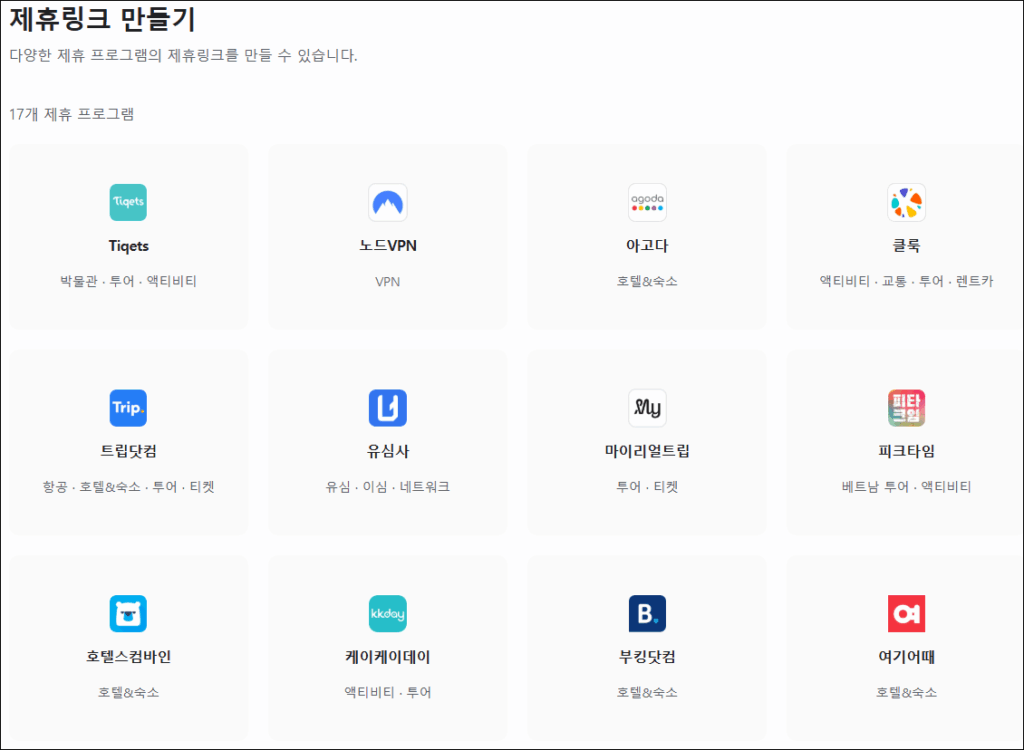Click the 제휴링크 만들기 page heading
Screen dimensions: 1024x750
(103, 18)
